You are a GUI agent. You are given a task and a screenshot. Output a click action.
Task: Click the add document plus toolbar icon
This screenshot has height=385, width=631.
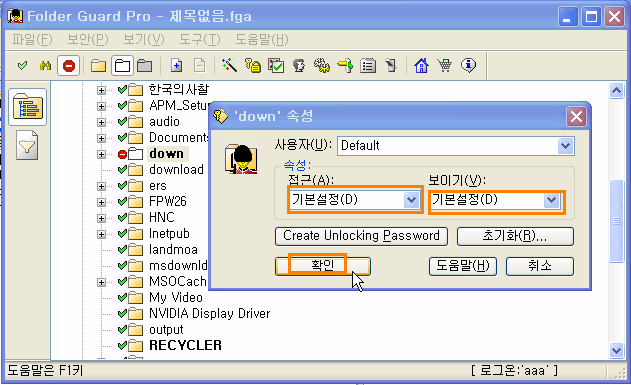(x=177, y=65)
